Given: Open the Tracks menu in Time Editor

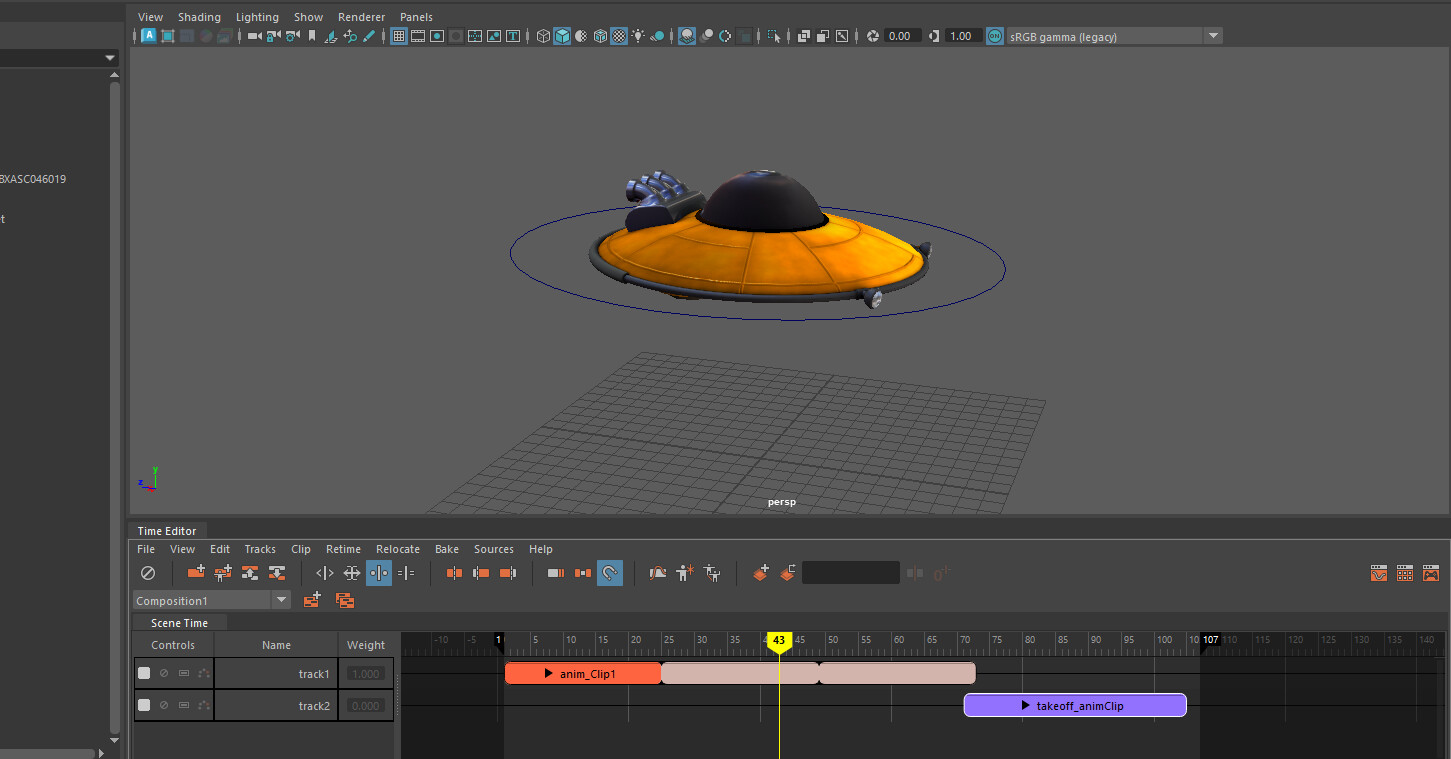Looking at the screenshot, I should (260, 548).
